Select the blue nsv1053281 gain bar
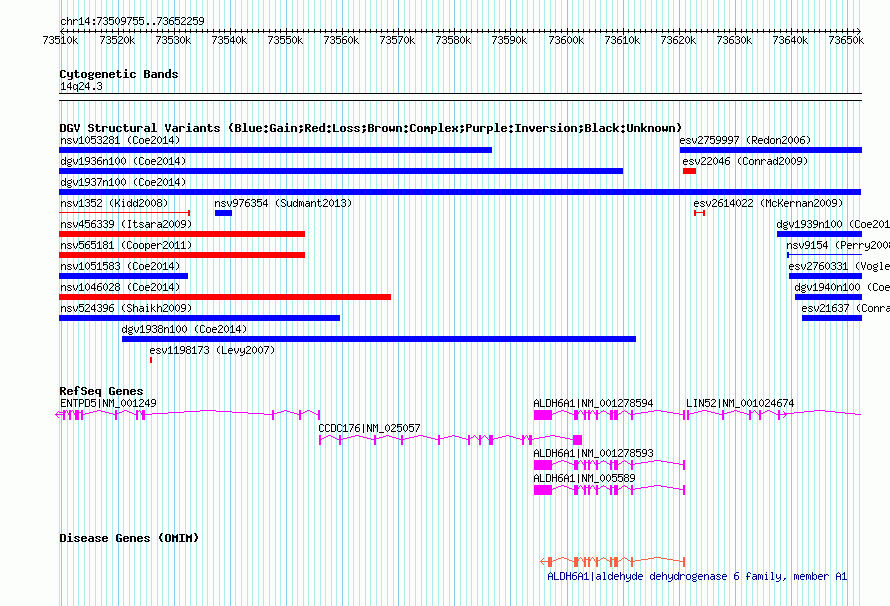The width and height of the screenshot is (890, 606). tap(275, 150)
